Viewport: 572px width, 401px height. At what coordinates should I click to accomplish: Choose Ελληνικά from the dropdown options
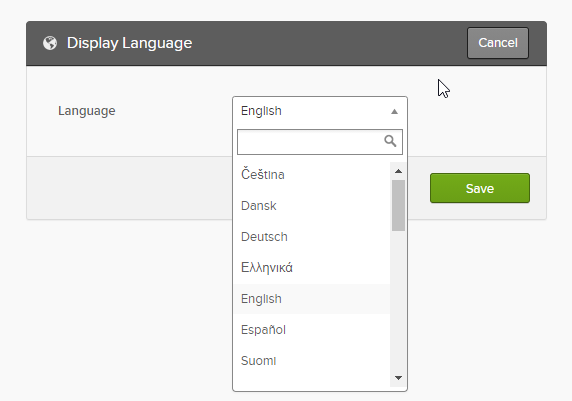coord(312,268)
